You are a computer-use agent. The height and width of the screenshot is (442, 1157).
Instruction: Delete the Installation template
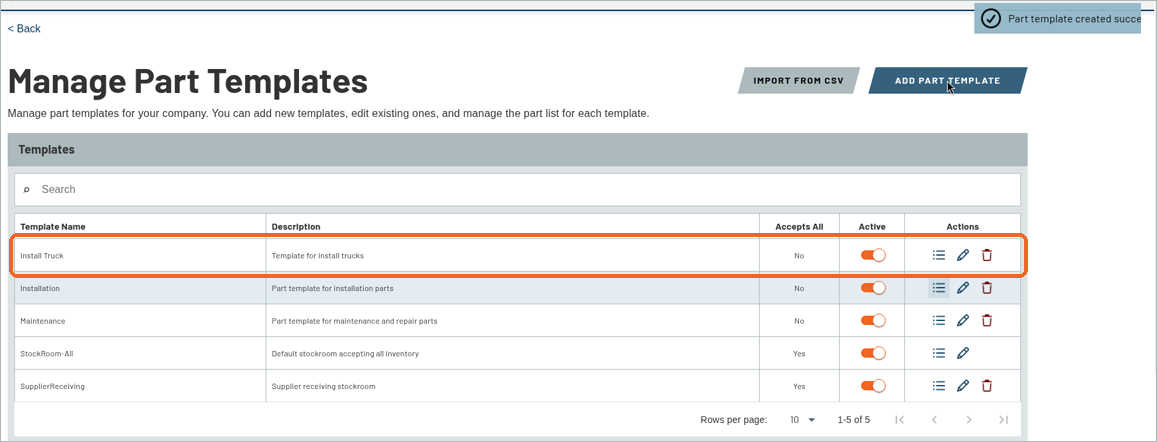987,288
